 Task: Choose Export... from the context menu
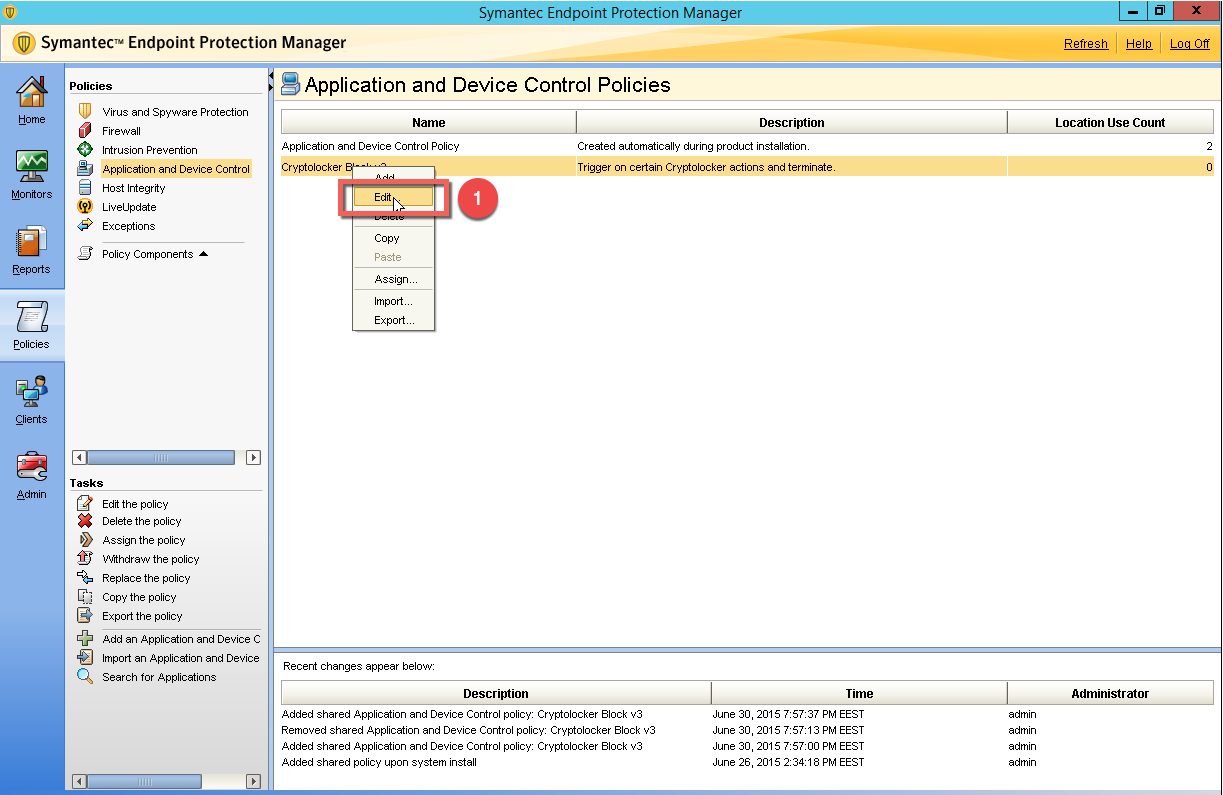point(393,320)
